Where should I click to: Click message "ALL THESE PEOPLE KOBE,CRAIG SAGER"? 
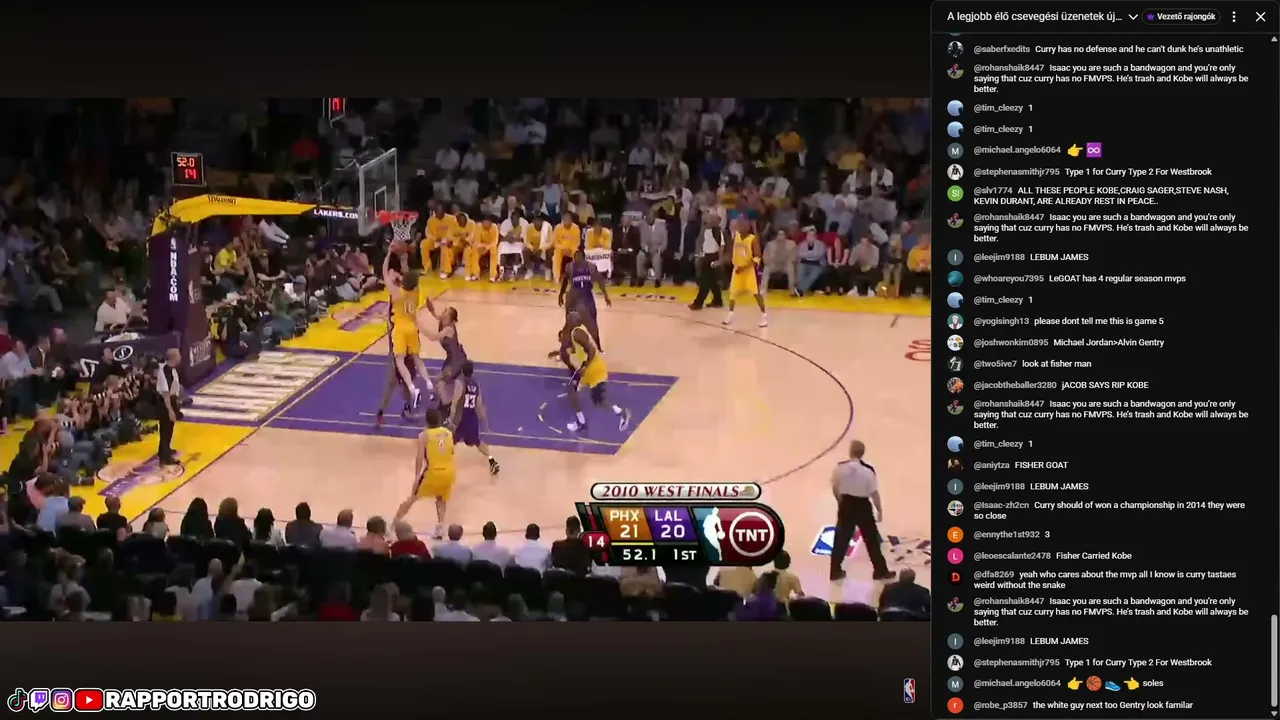pos(1101,196)
